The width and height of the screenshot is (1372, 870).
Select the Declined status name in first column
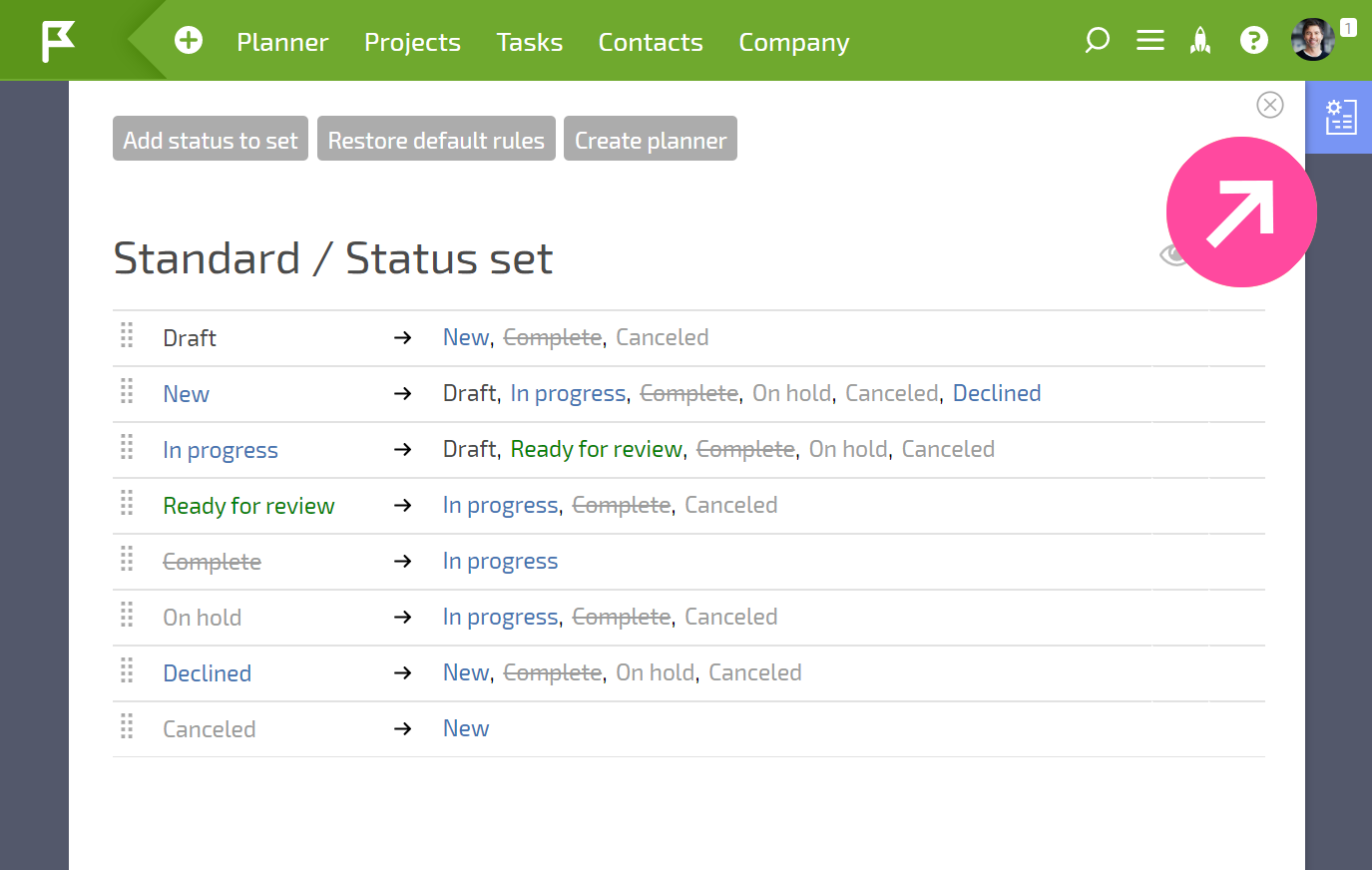coord(208,673)
